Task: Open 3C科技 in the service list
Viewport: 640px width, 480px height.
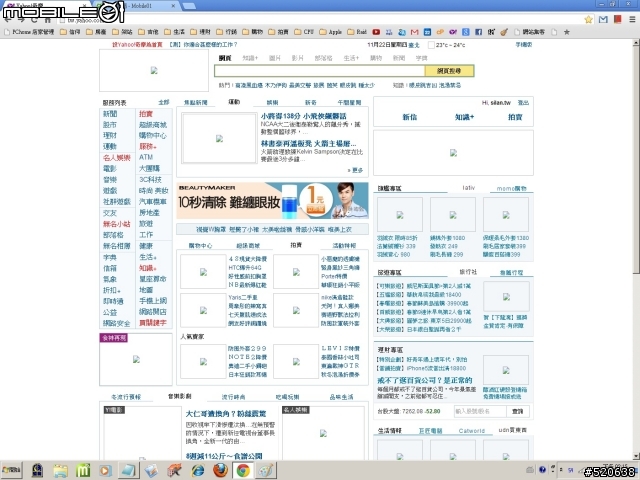Action: 150,180
